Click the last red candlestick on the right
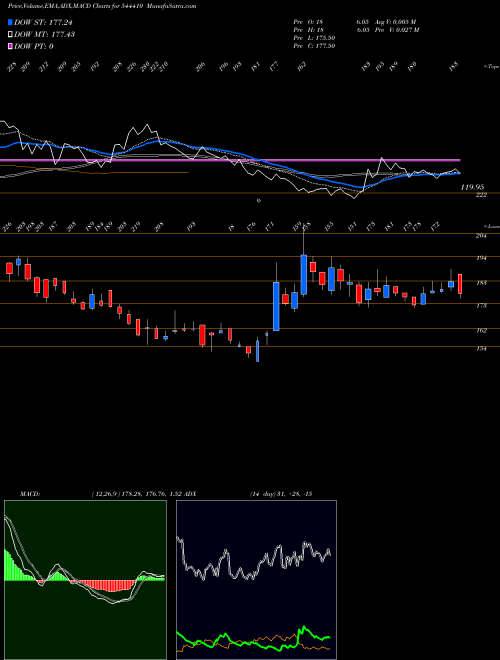 click(x=460, y=284)
